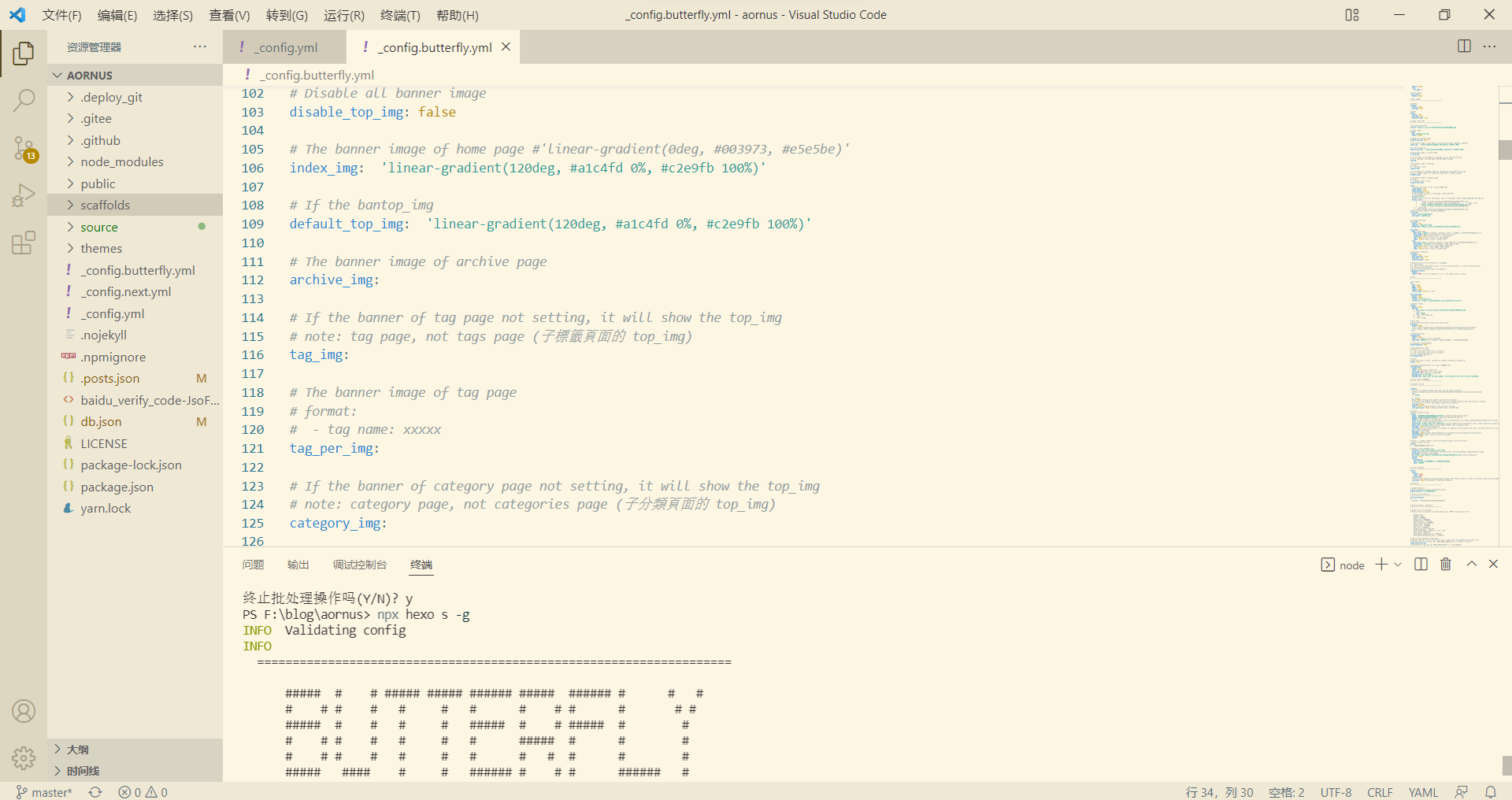Image resolution: width=1512 pixels, height=800 pixels.
Task: Open the Extensions view
Action: pyautogui.click(x=24, y=243)
